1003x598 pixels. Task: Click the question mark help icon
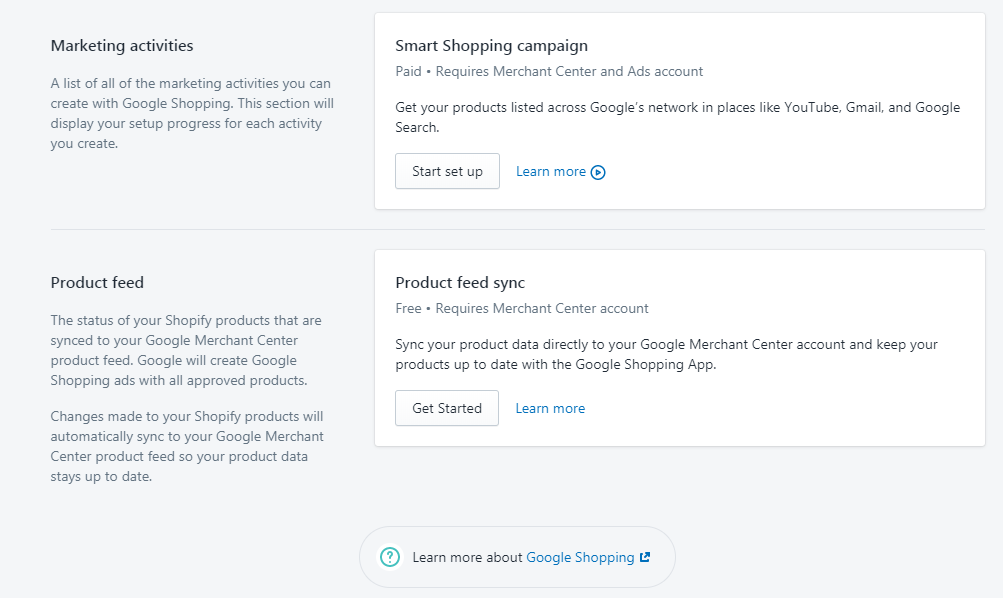point(390,557)
